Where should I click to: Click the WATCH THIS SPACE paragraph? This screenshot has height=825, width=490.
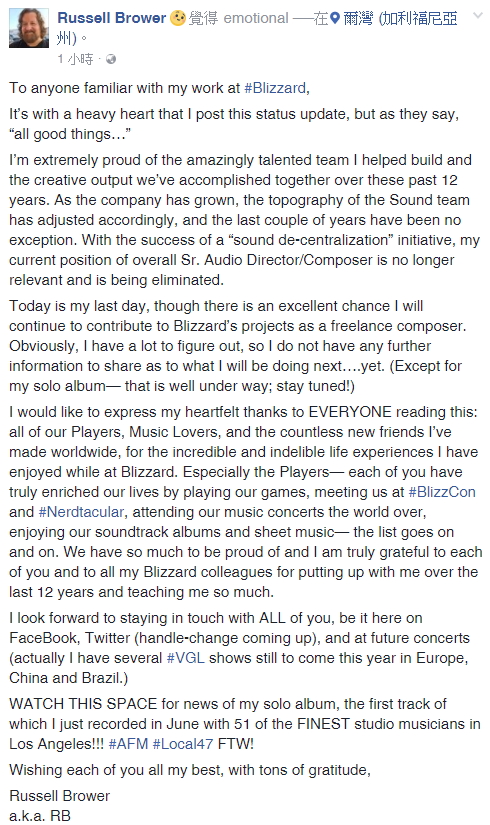click(245, 724)
